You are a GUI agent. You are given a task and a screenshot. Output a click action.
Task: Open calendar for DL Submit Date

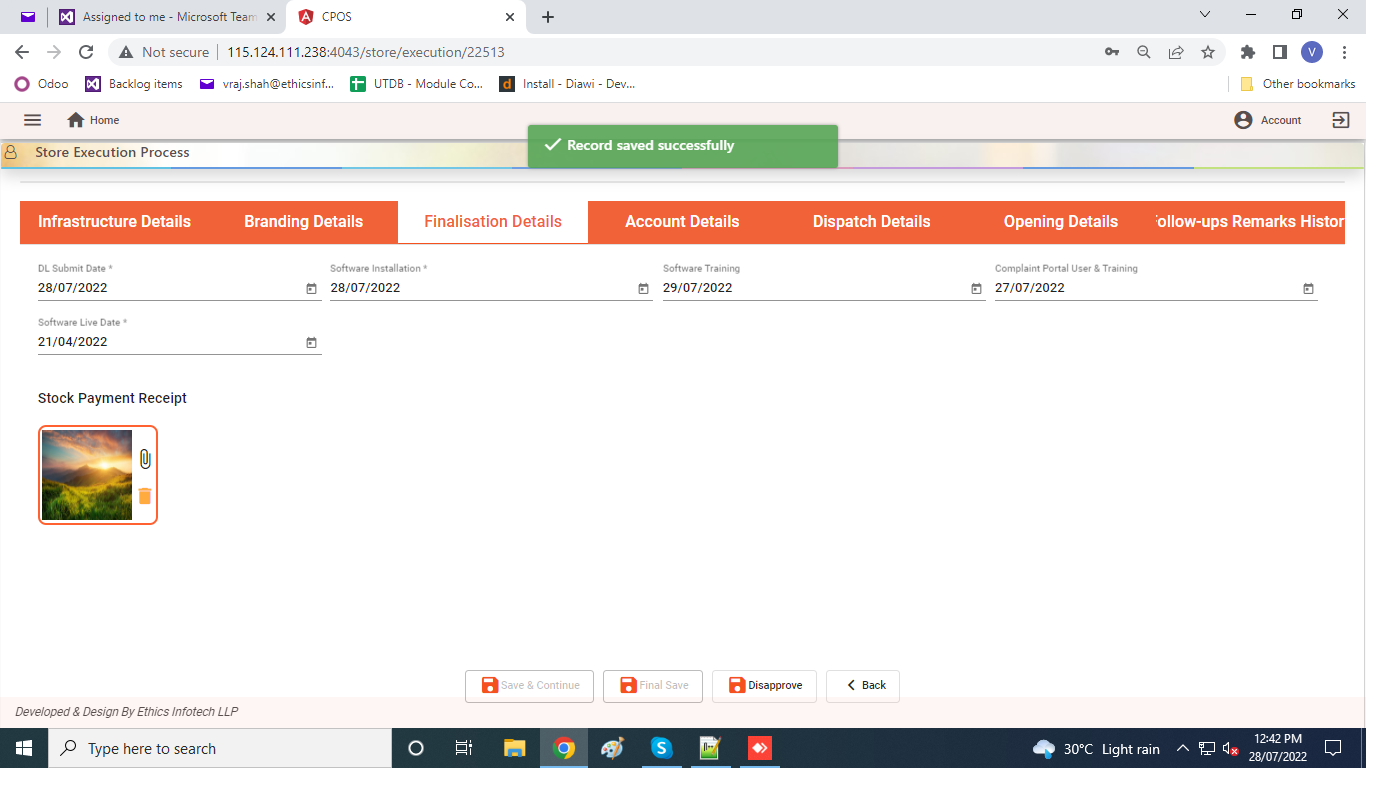(x=311, y=289)
